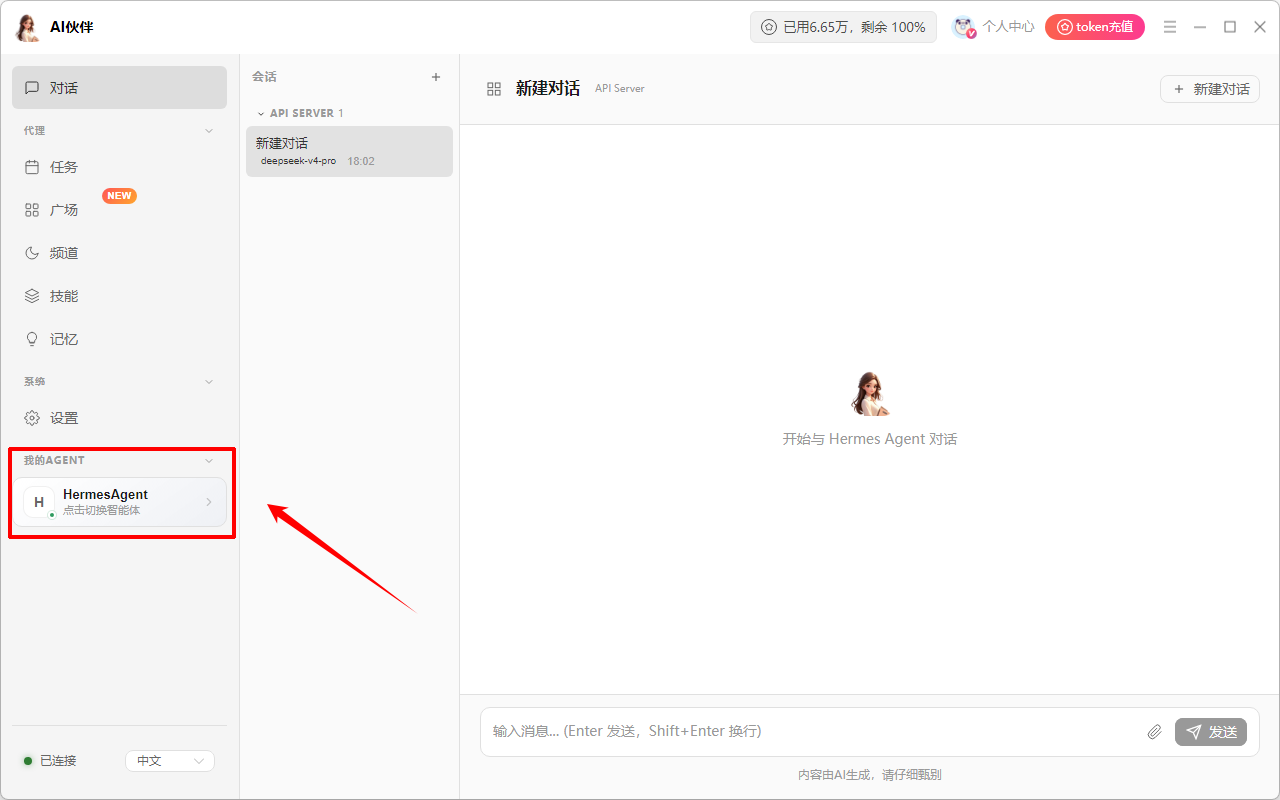1280x800 pixels.
Task: Switch agent via HermesAgent card
Action: (119, 502)
